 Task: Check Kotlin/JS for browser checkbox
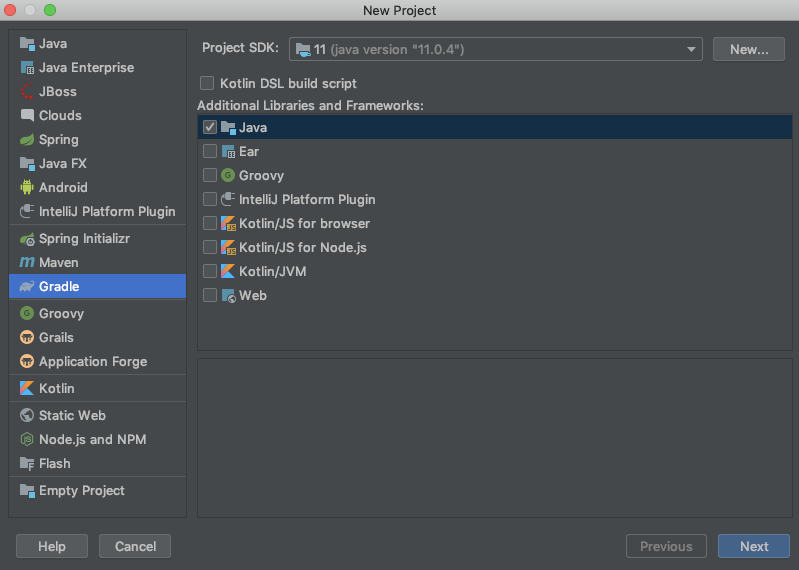click(x=210, y=223)
